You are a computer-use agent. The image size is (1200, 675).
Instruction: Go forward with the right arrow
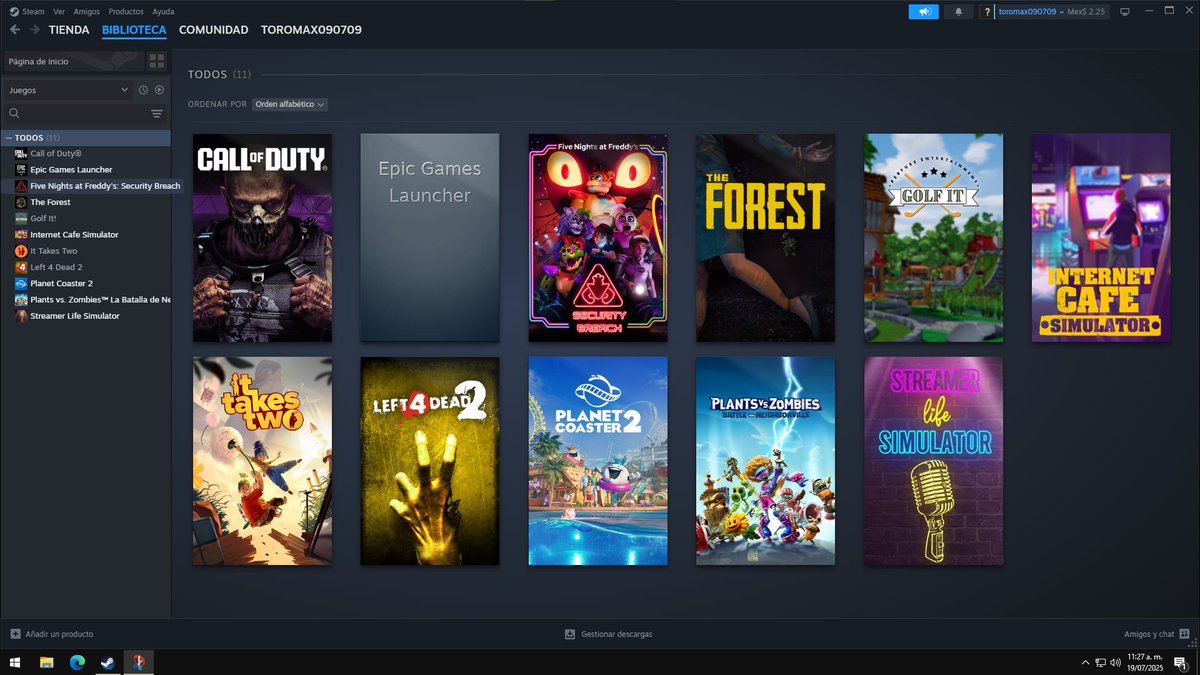pyautogui.click(x=35, y=30)
